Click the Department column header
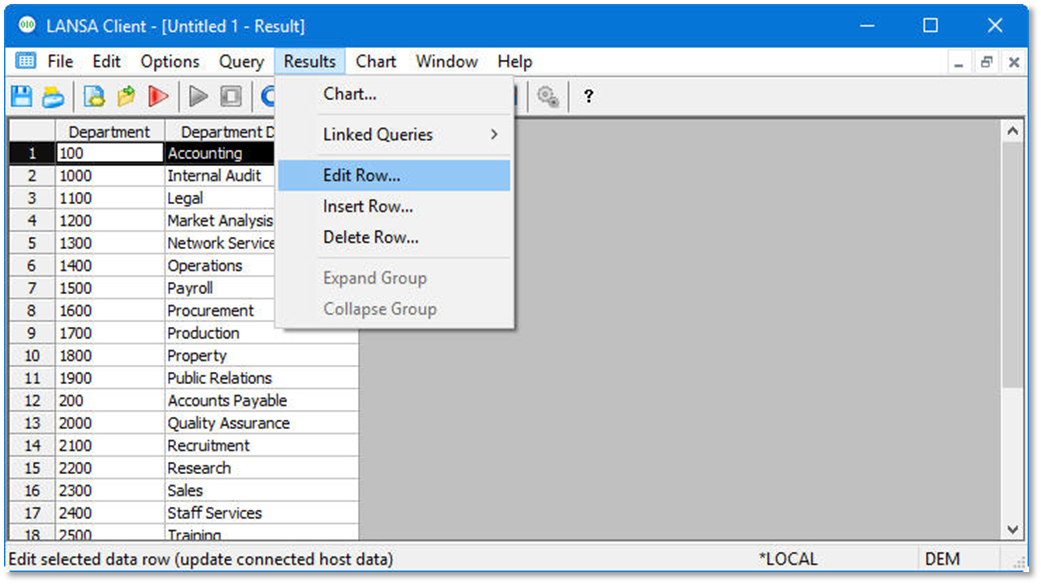1041x584 pixels. [110, 132]
